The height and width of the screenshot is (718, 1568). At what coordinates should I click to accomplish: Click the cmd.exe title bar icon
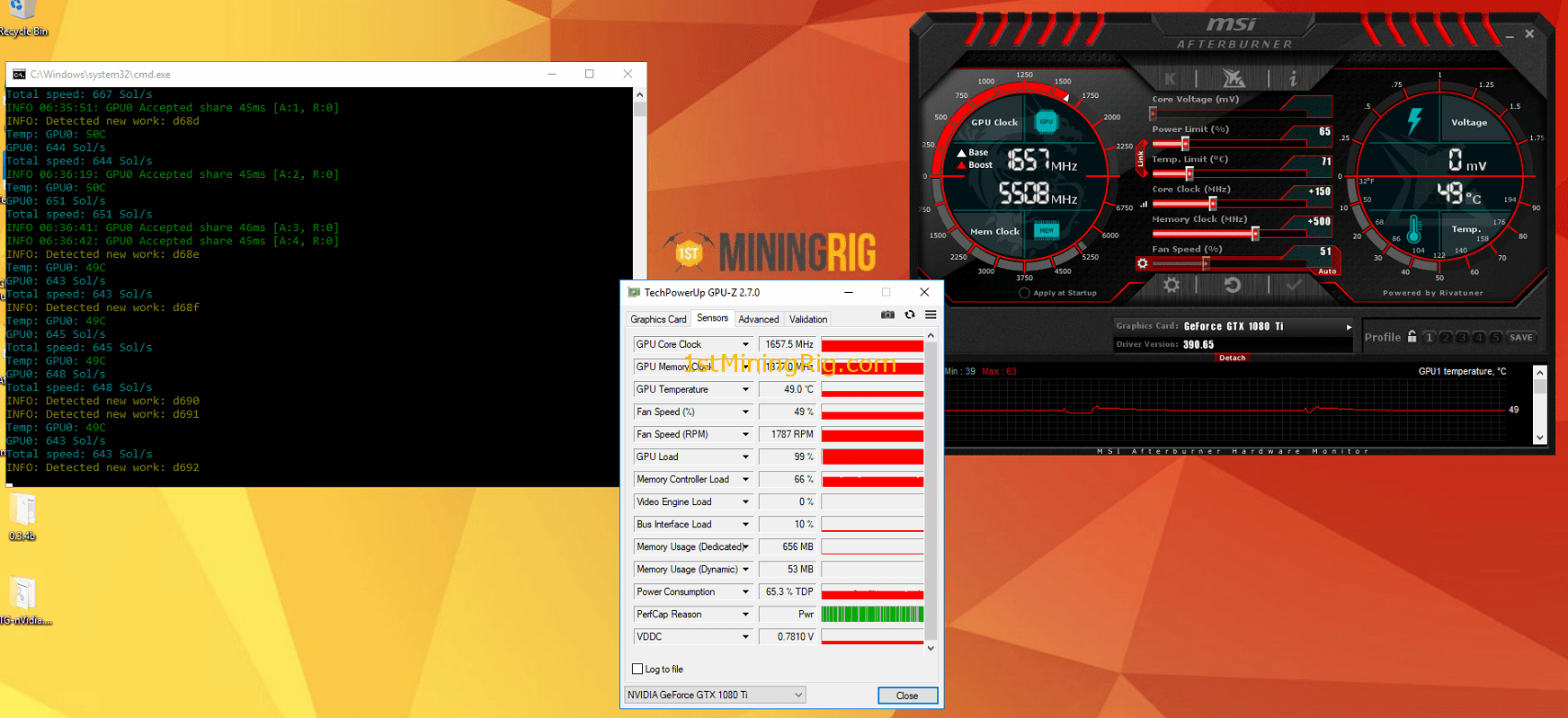pos(19,75)
